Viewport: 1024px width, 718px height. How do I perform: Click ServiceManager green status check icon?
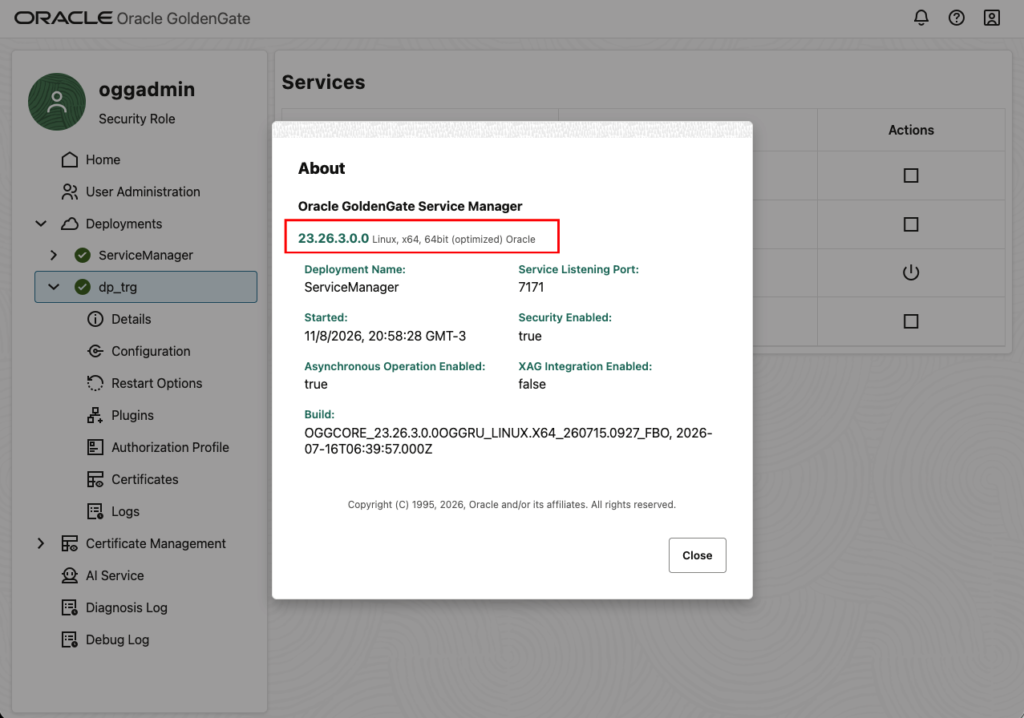coord(82,255)
